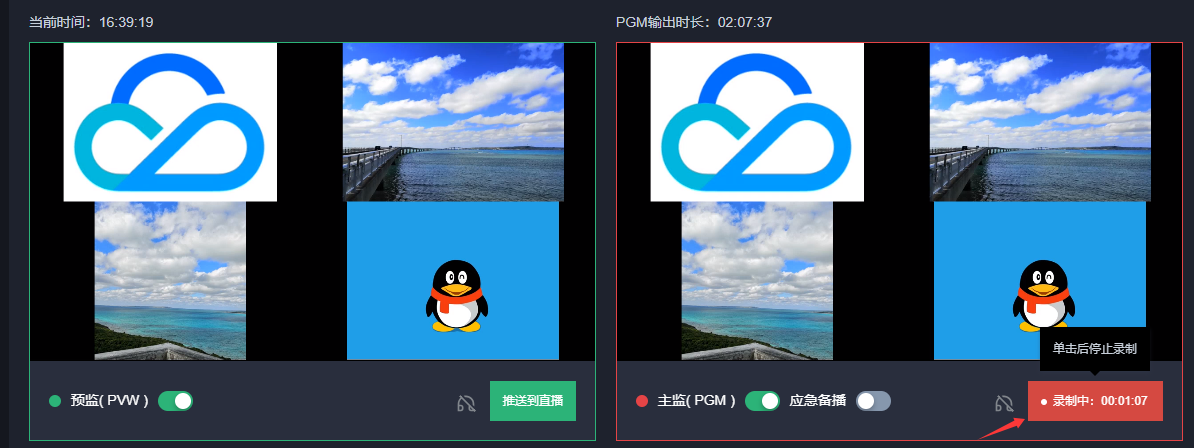Enable the 应急备播 switch
1194x448 pixels.
coord(873,401)
